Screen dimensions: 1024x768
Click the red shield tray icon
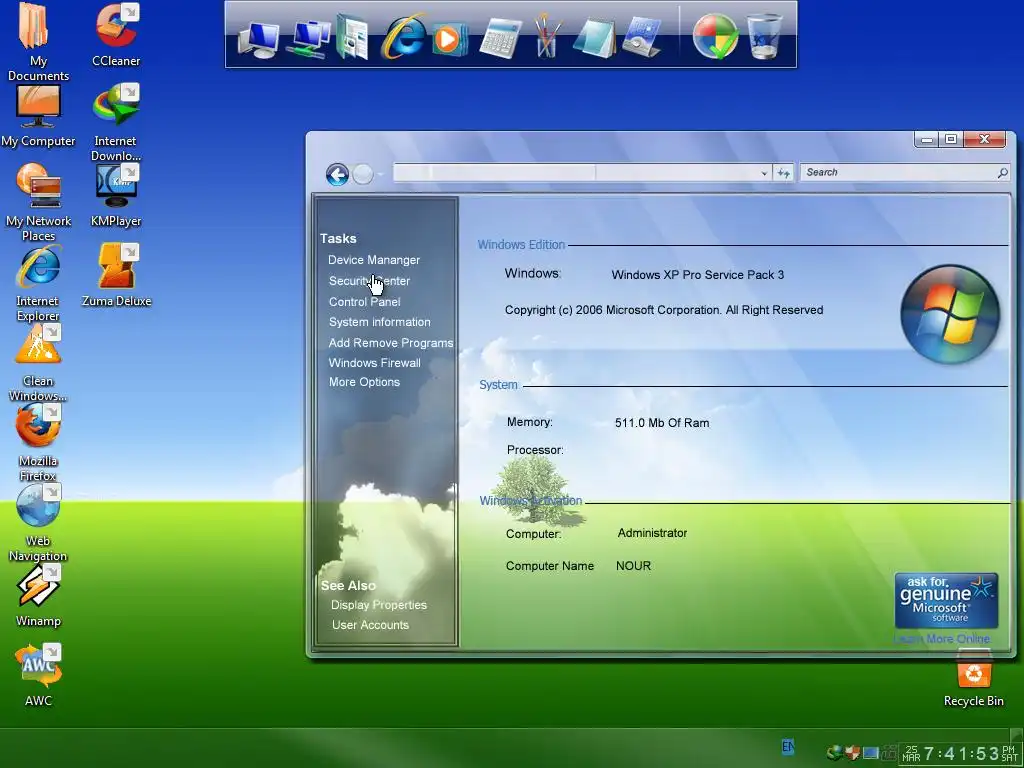pos(852,753)
